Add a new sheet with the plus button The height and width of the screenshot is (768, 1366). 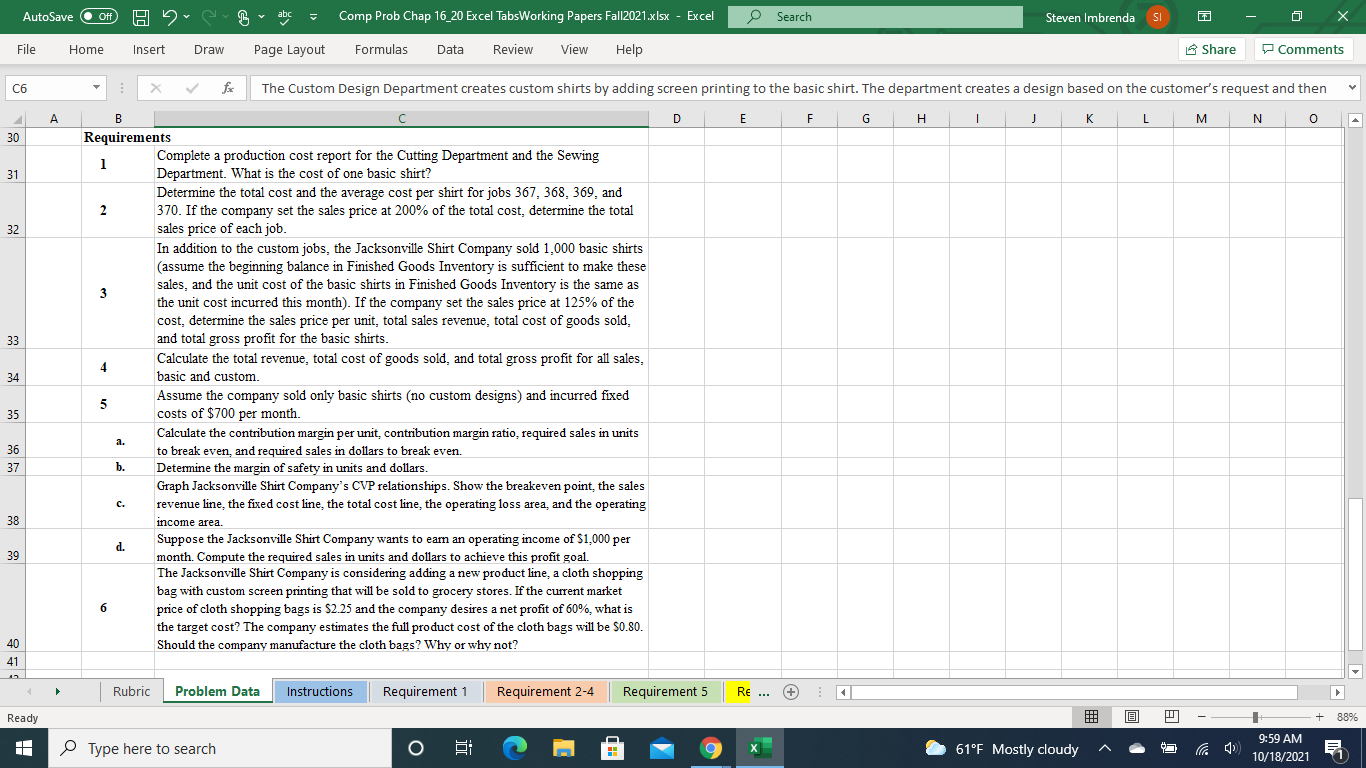pos(790,691)
